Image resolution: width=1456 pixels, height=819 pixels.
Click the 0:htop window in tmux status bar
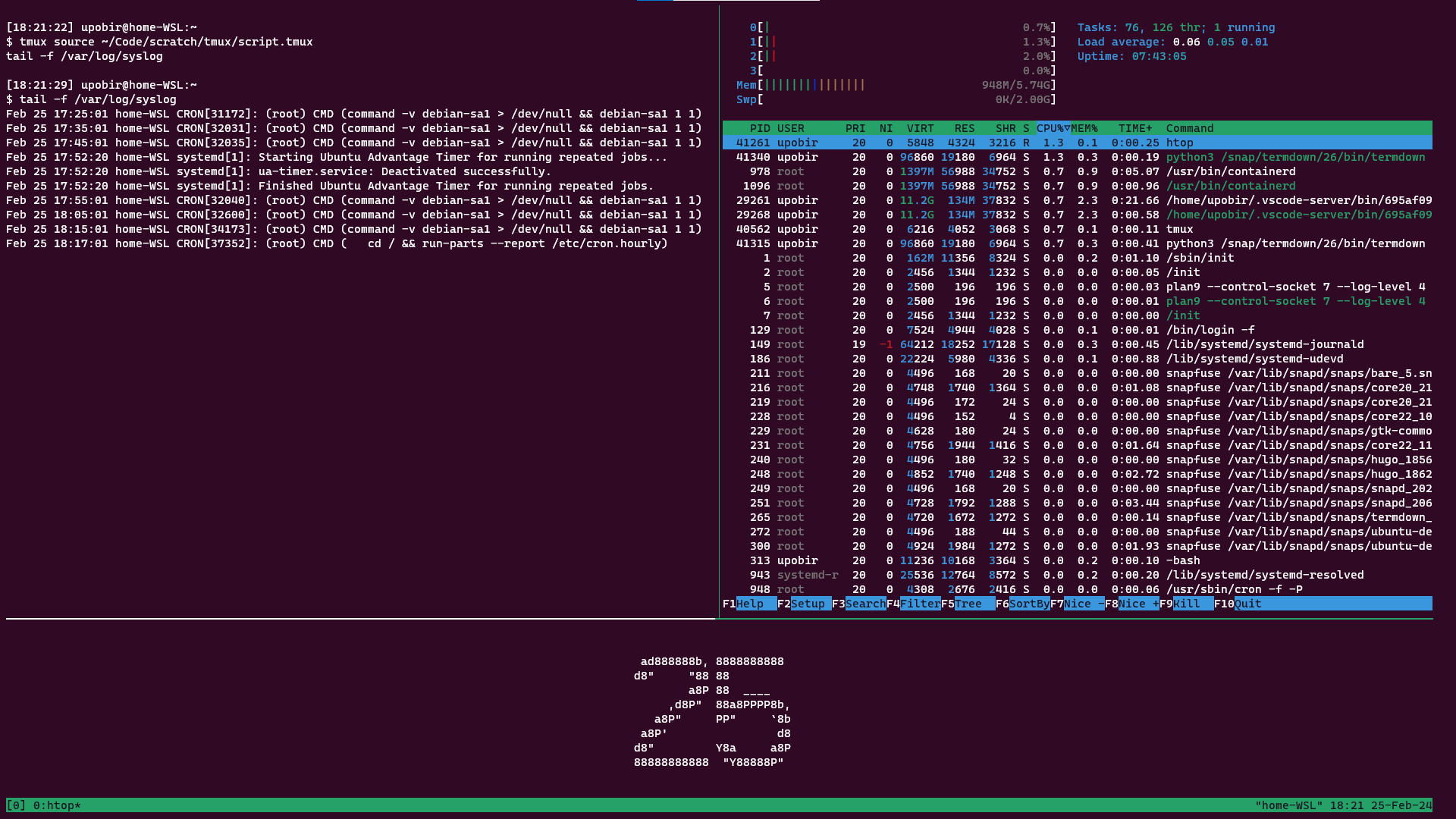(57, 805)
